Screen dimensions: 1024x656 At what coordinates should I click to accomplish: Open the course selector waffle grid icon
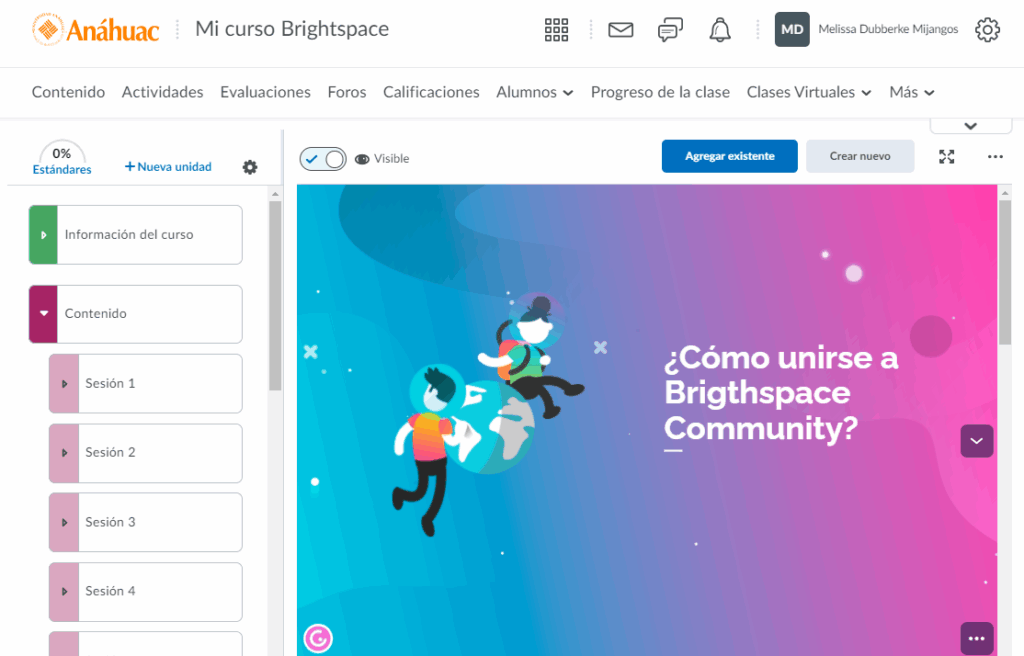556,30
